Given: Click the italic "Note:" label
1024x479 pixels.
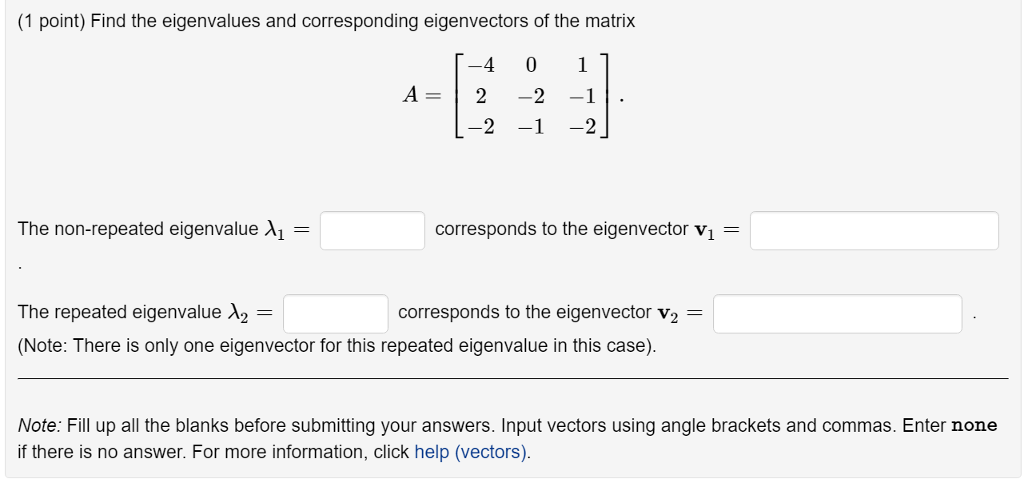Looking at the screenshot, I should (40, 426).
